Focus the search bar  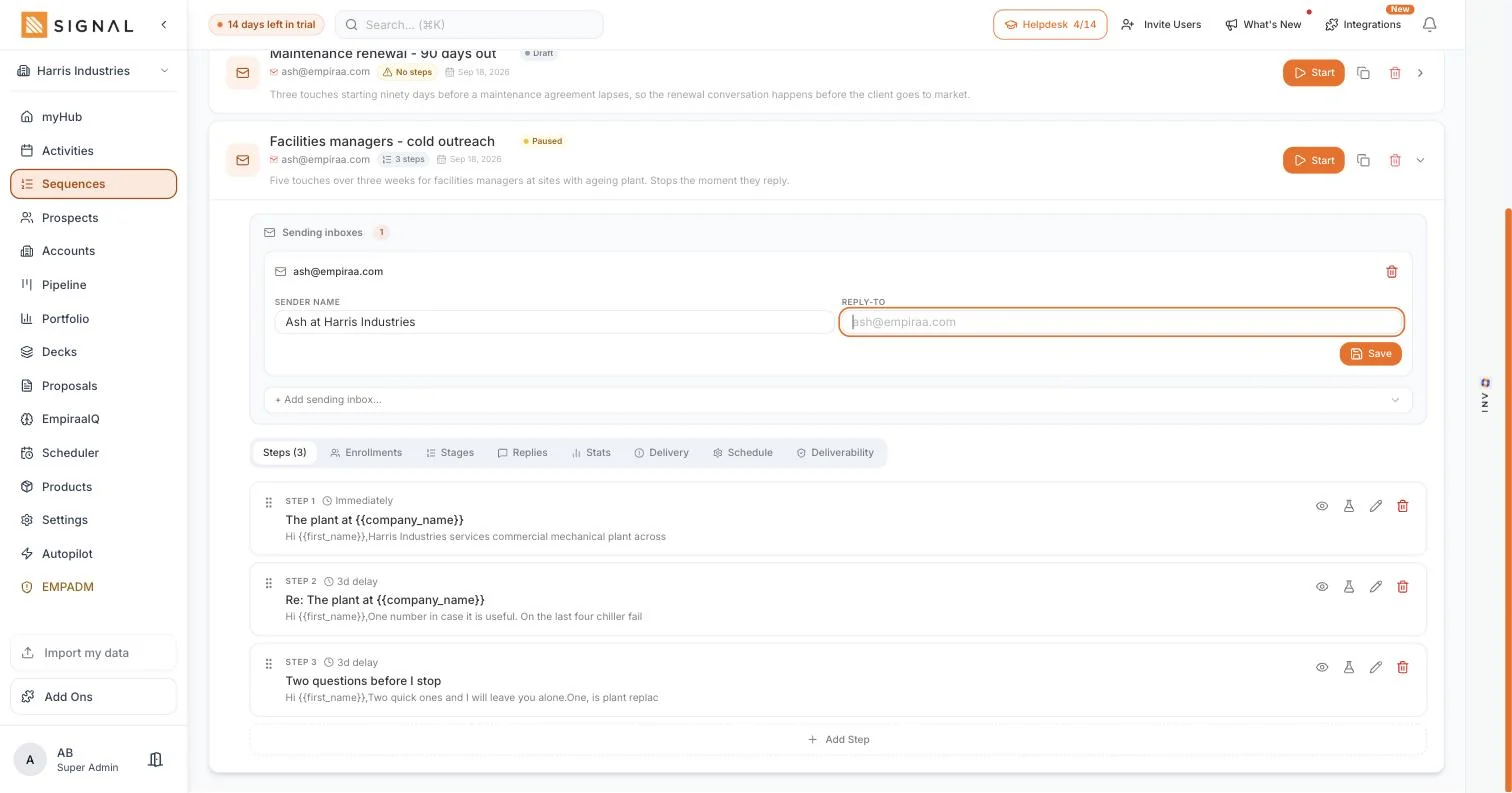coord(469,25)
